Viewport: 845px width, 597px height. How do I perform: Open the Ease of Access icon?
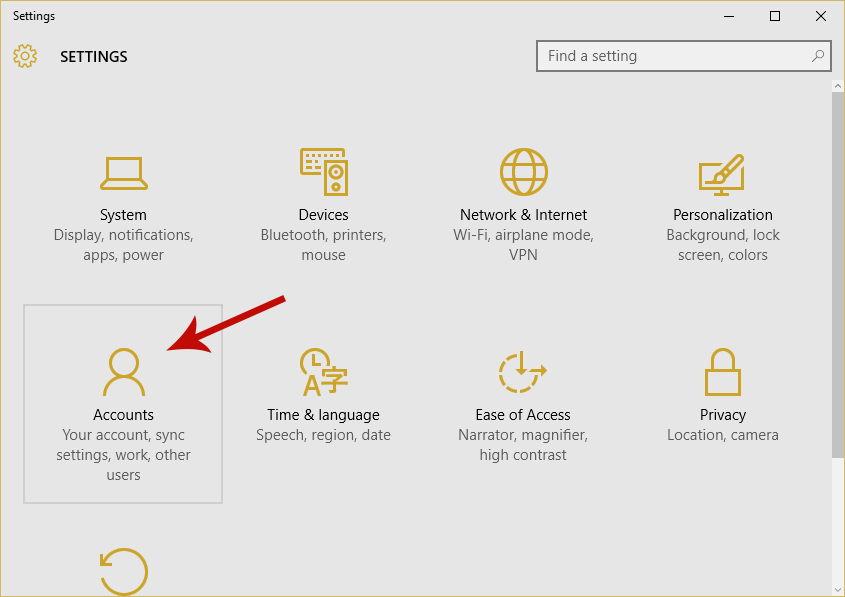tap(522, 372)
